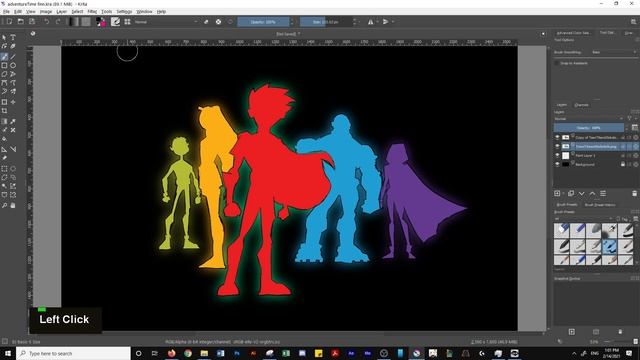Toggle eraser mode in toolbar
The image size is (640, 360).
[206, 22]
